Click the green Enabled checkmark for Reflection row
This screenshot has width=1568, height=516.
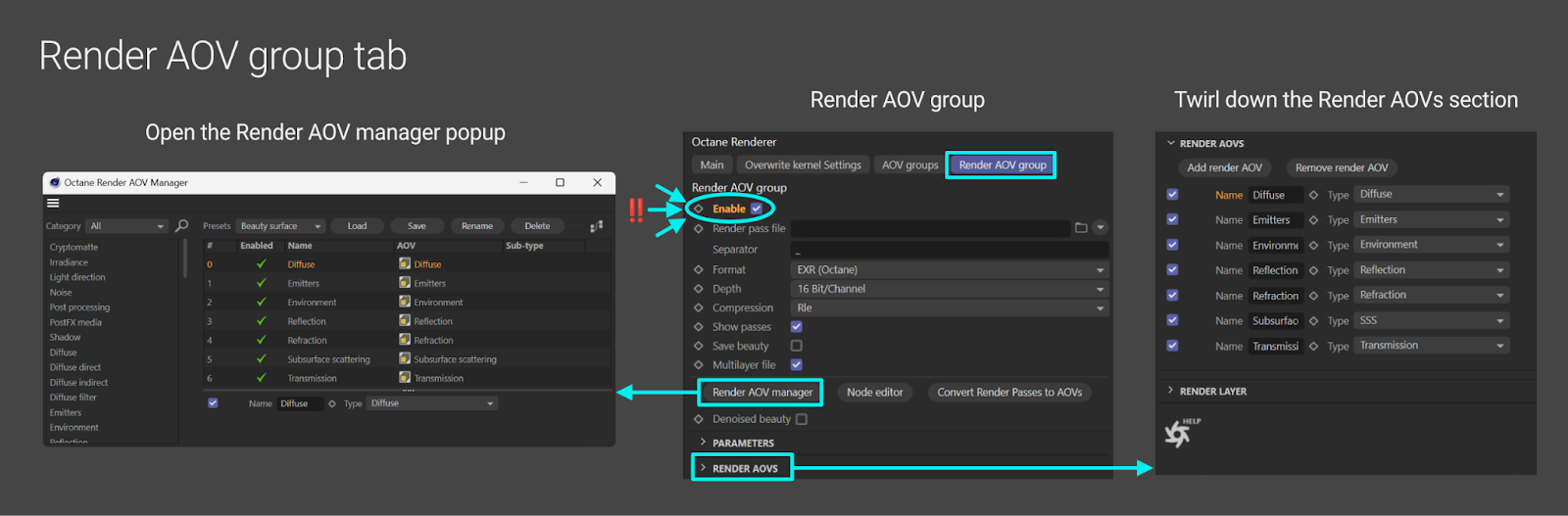261,321
